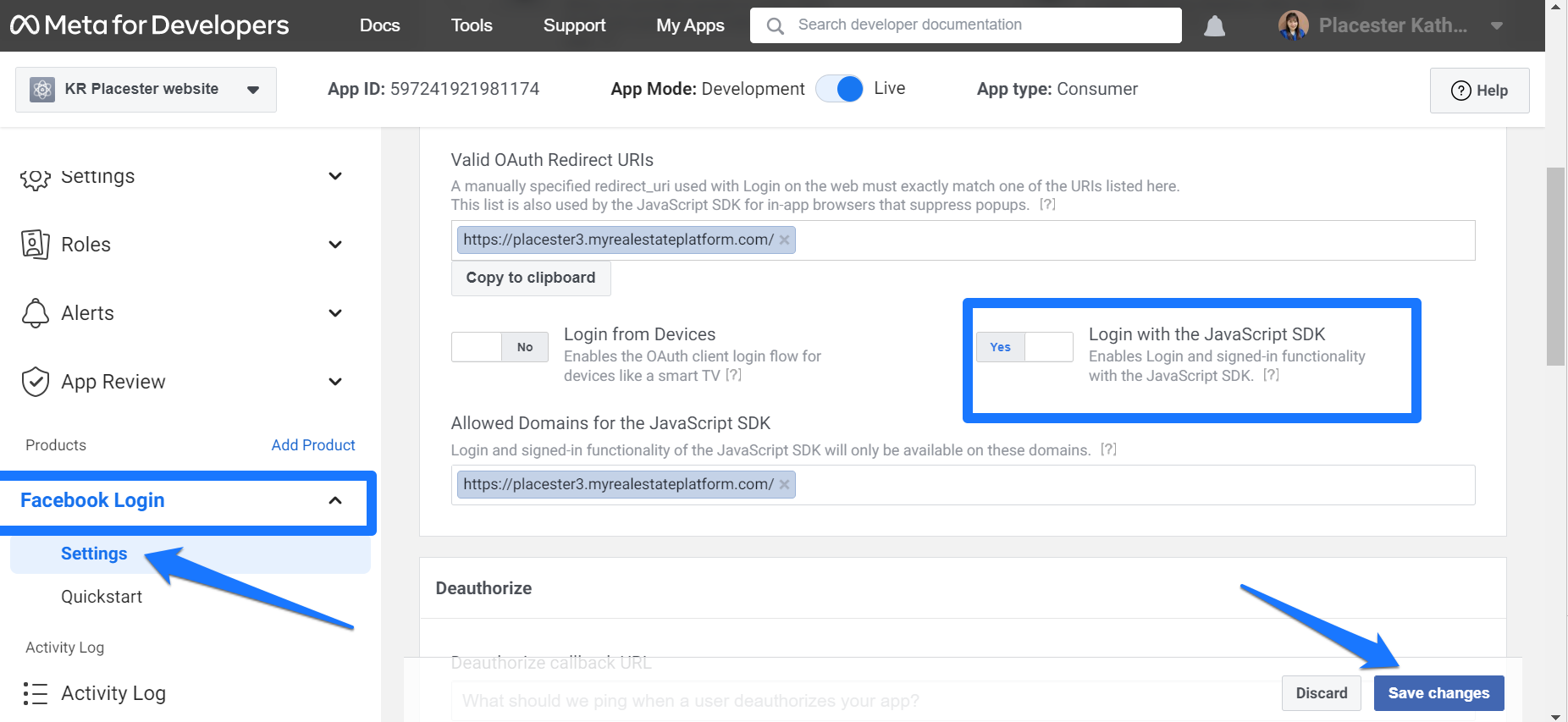Remove the OAuth redirect URI chip
Screen dimensions: 1568x722
[x=785, y=240]
